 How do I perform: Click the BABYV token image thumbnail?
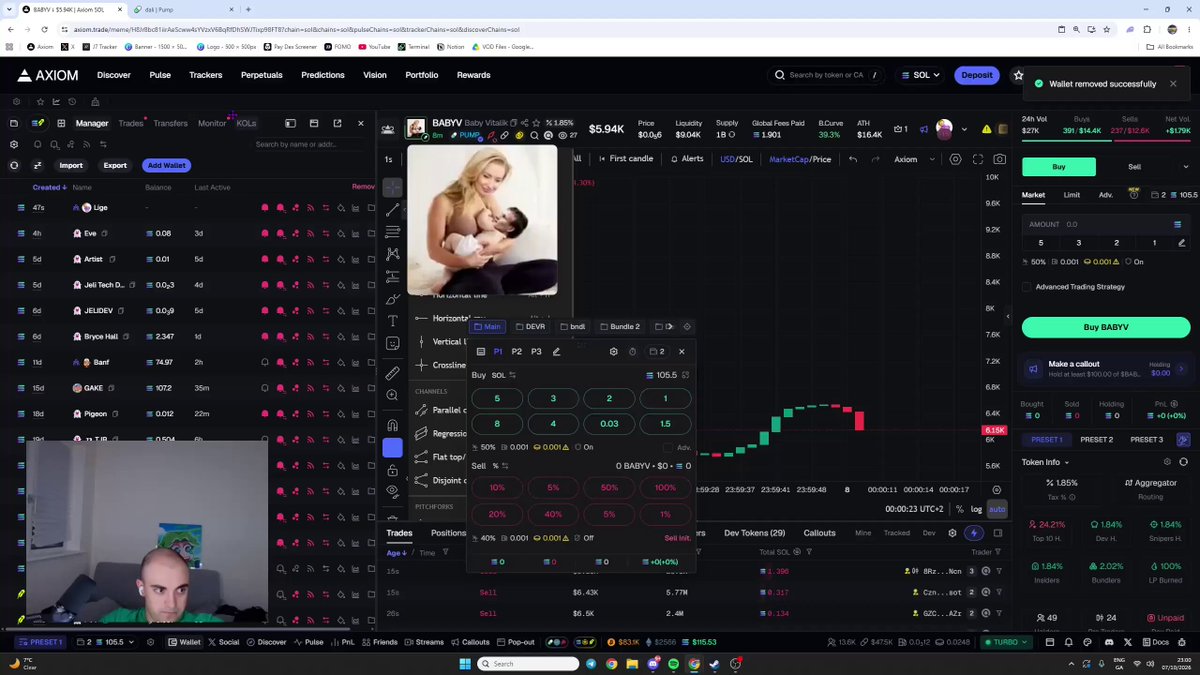tap(416, 128)
